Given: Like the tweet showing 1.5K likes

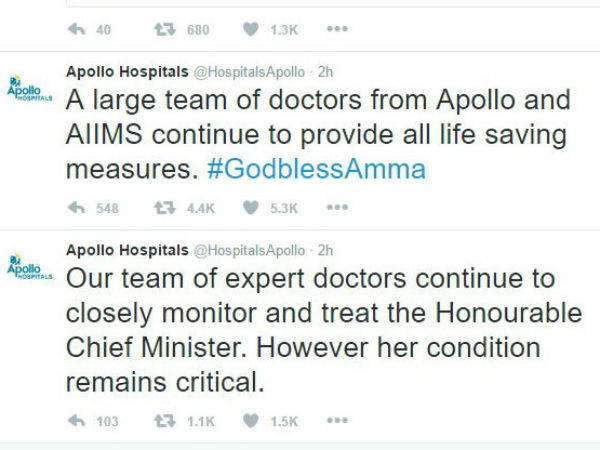Looking at the screenshot, I should 251,421.
